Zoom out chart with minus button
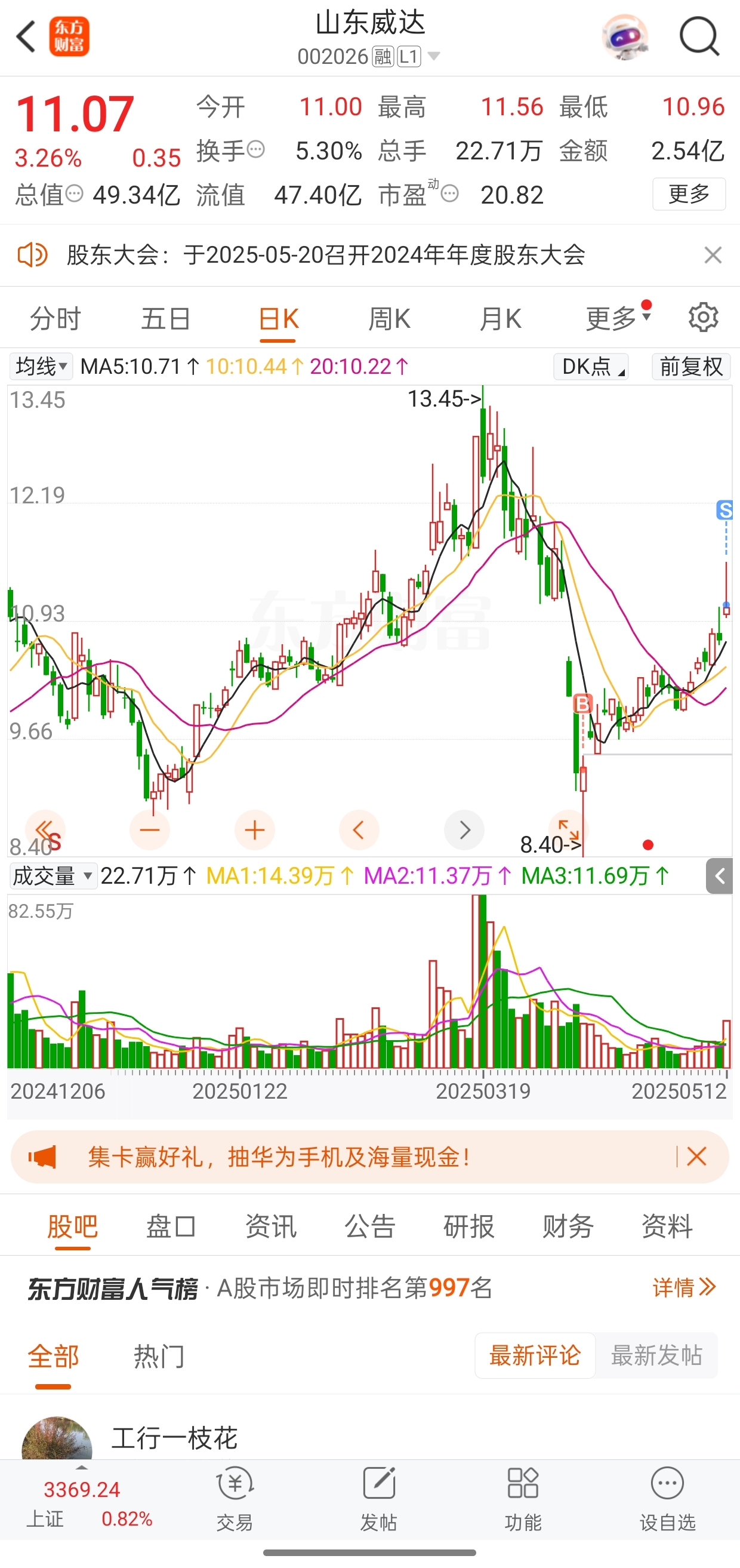Viewport: 740px width, 1568px height. click(x=150, y=829)
